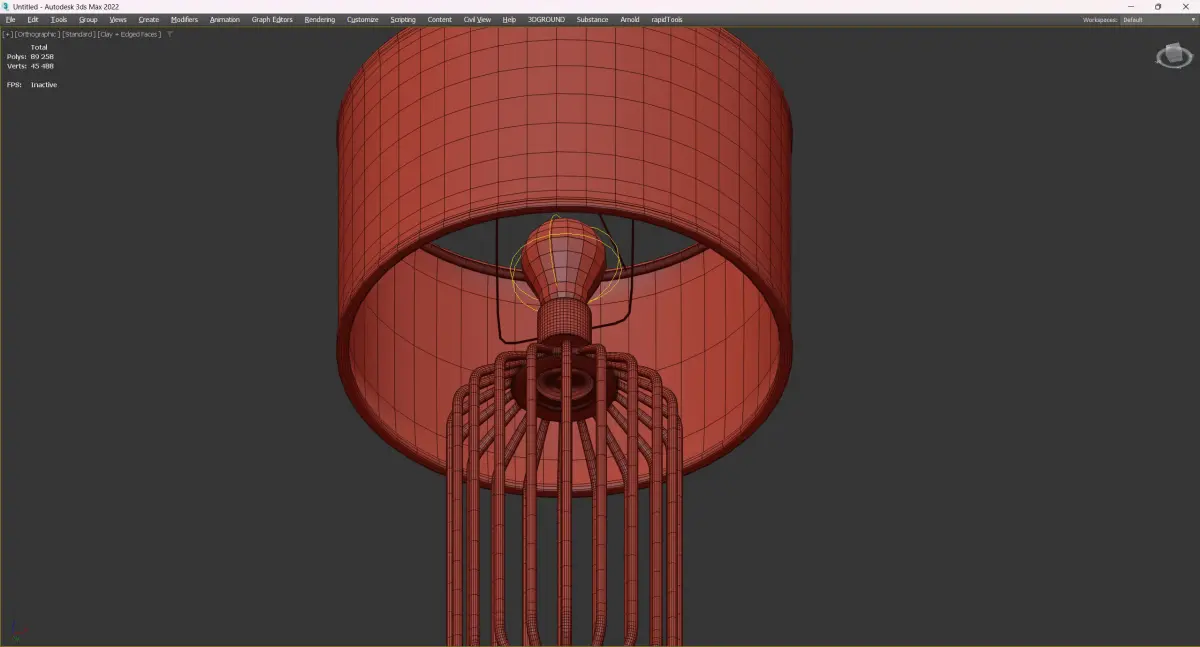This screenshot has height=647, width=1200.
Task: Open the Group menu
Action: [x=88, y=19]
